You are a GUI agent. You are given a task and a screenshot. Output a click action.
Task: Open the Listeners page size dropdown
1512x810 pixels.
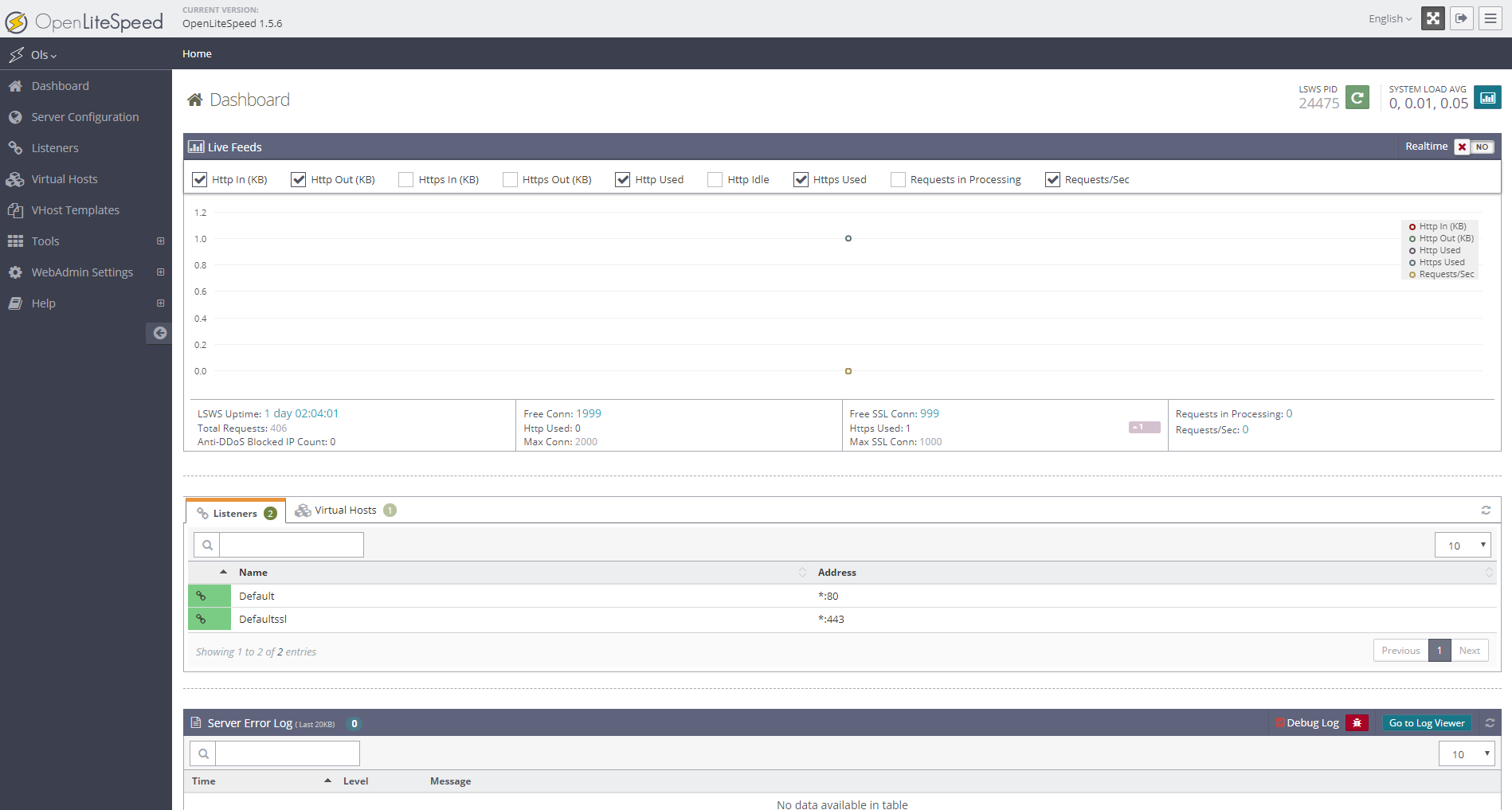pos(1463,546)
